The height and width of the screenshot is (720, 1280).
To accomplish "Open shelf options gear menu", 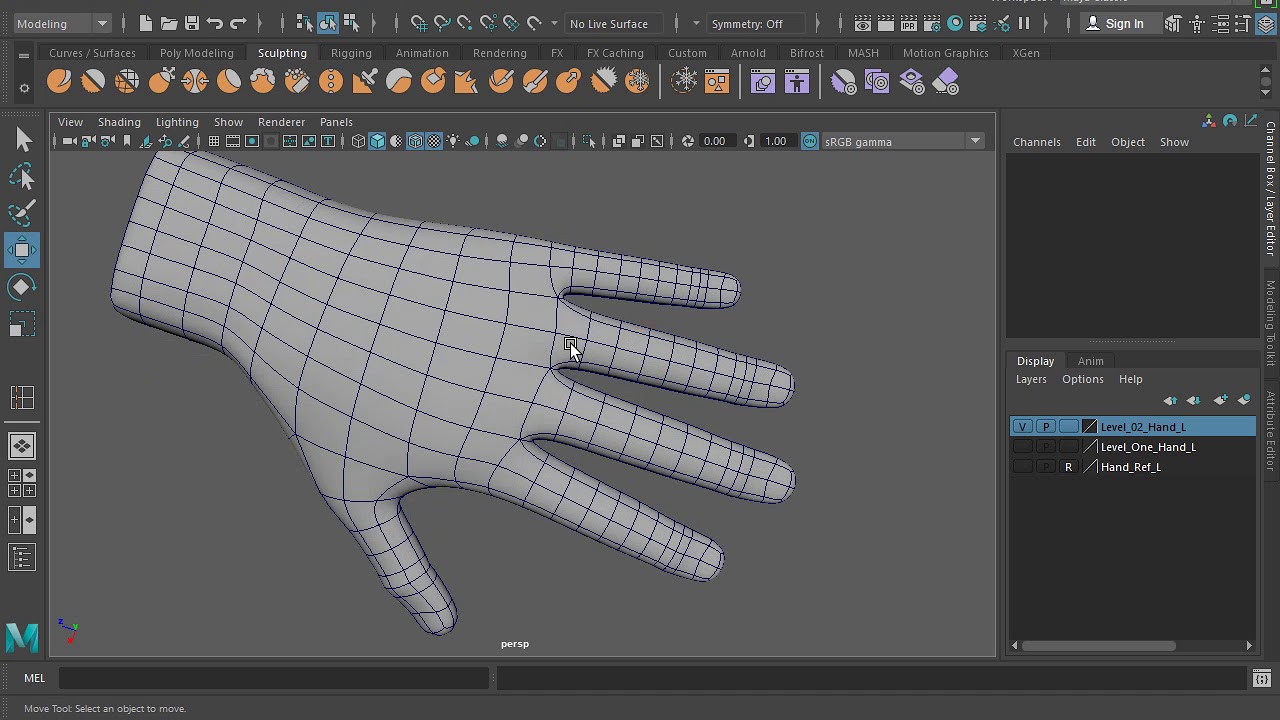I will (24, 89).
